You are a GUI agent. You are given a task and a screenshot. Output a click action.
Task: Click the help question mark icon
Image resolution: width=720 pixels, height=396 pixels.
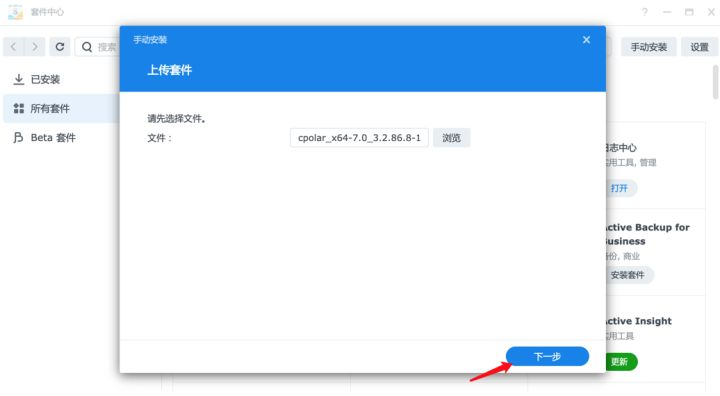point(645,12)
